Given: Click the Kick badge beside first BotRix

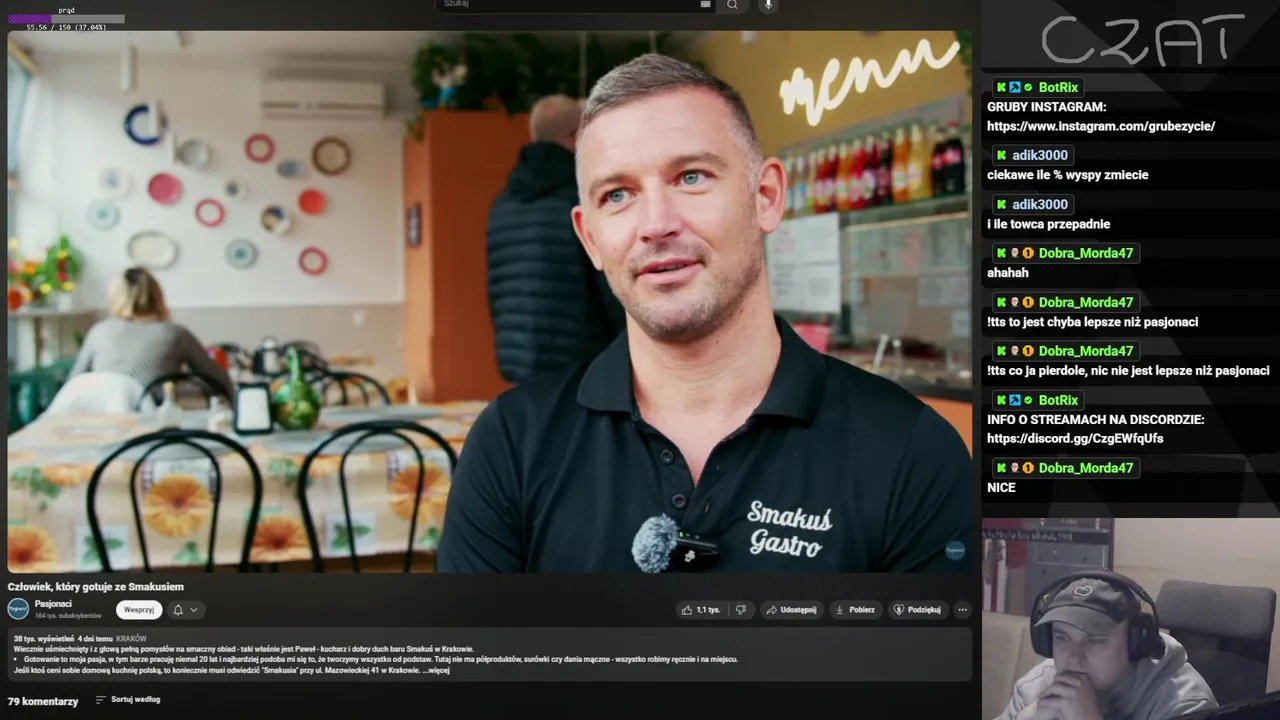Looking at the screenshot, I should pos(1000,88).
